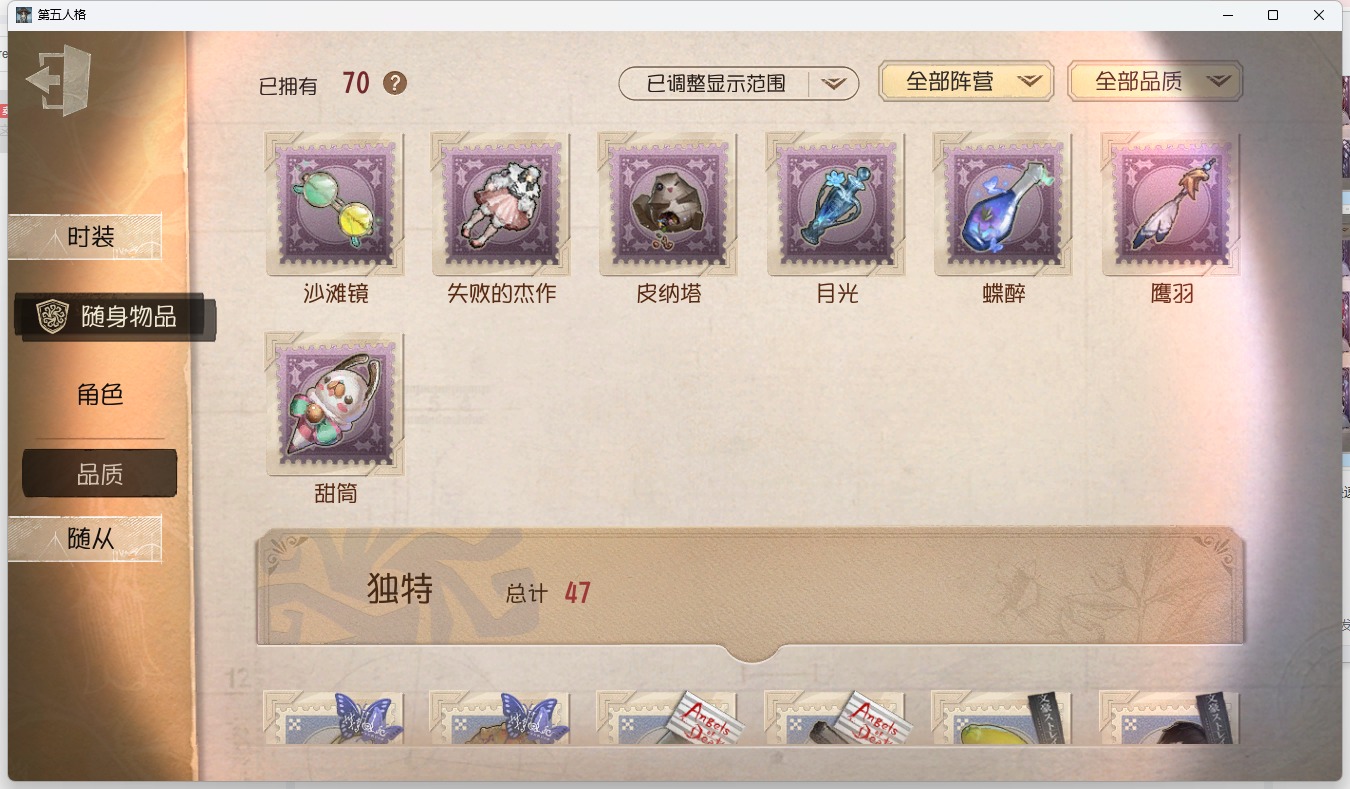The width and height of the screenshot is (1350, 789).
Task: Open the question mark help icon
Action: coord(395,83)
